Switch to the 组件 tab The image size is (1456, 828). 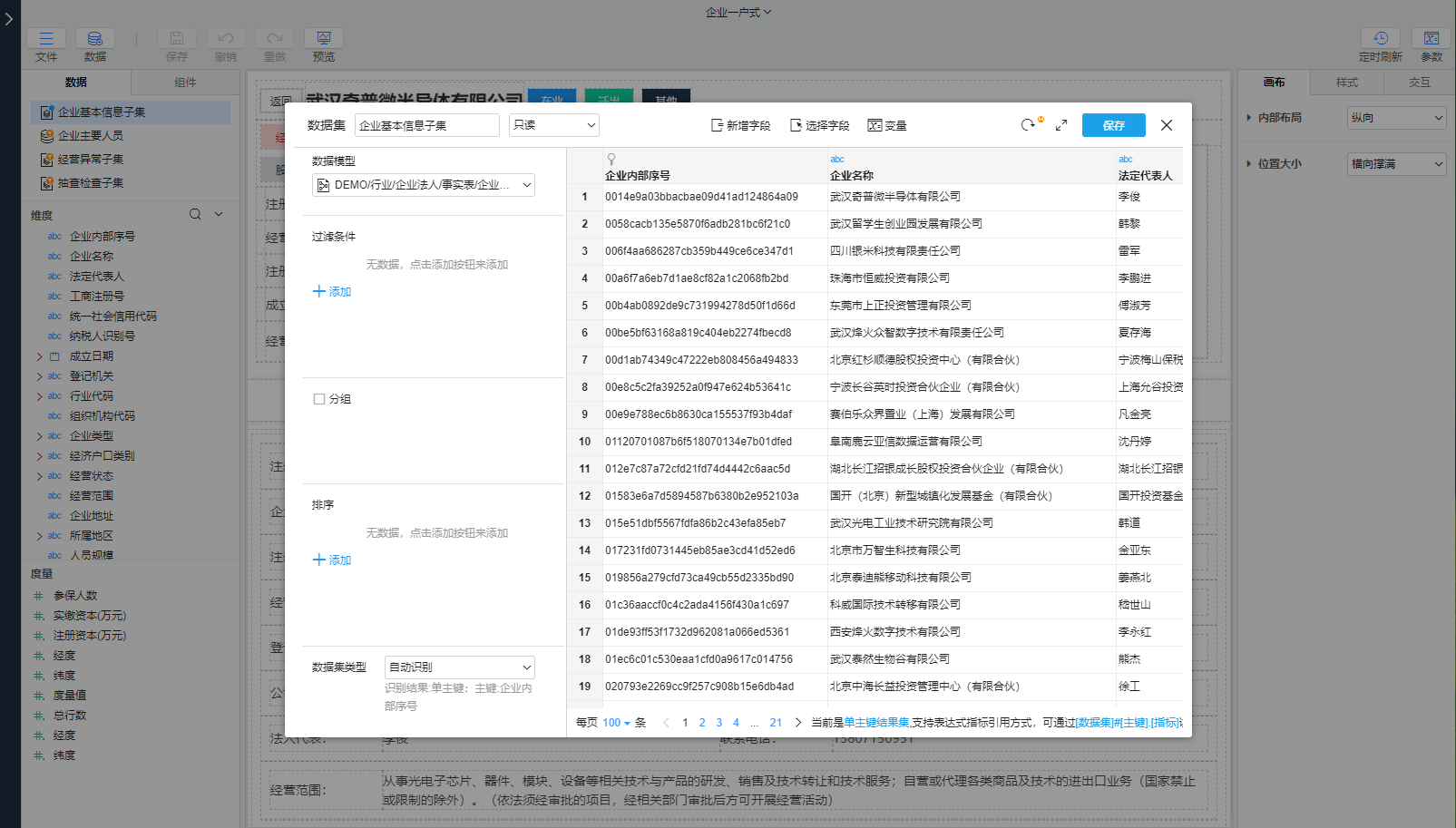(x=185, y=83)
